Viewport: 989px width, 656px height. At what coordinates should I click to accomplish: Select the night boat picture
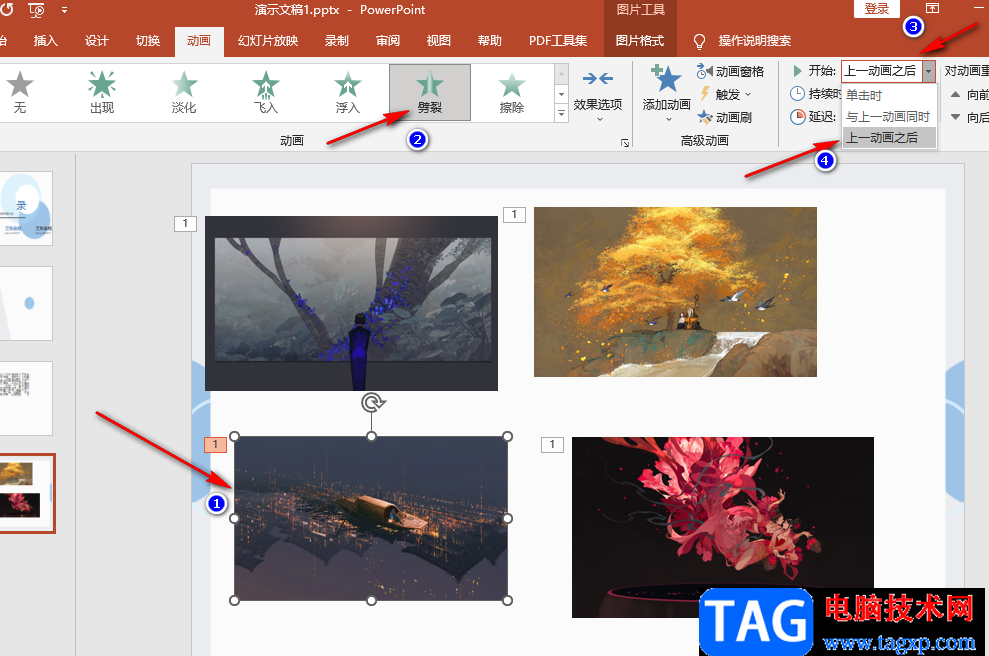coord(371,518)
